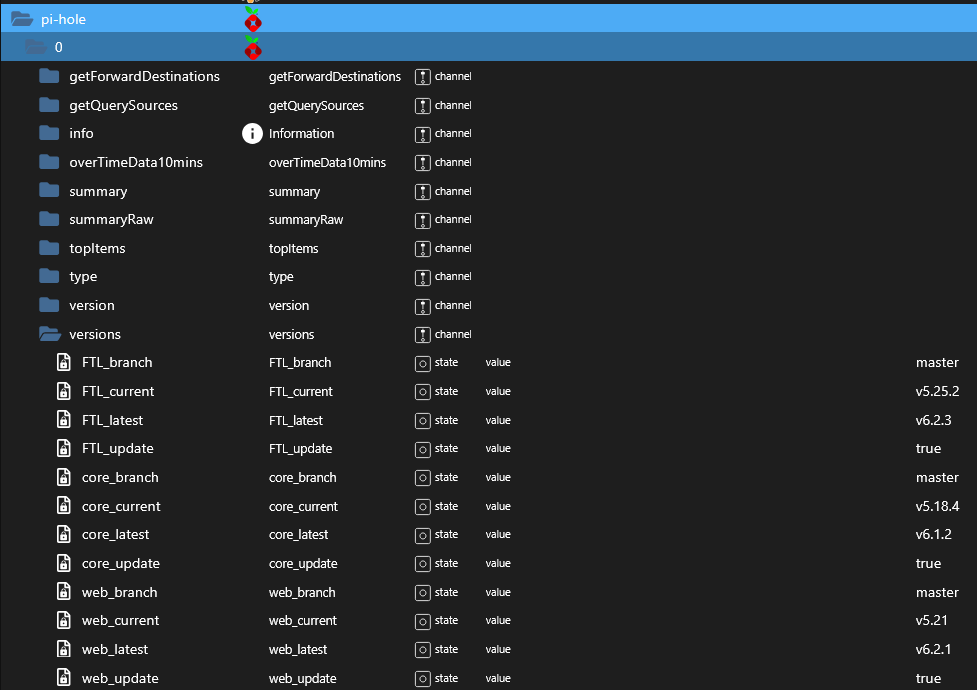Screen dimensions: 977x690
Task: Click state type icon in web_update row
Action: coord(422,679)
